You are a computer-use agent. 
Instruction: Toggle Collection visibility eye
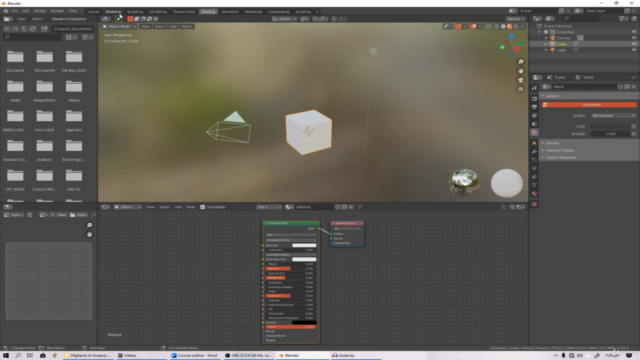pos(633,32)
